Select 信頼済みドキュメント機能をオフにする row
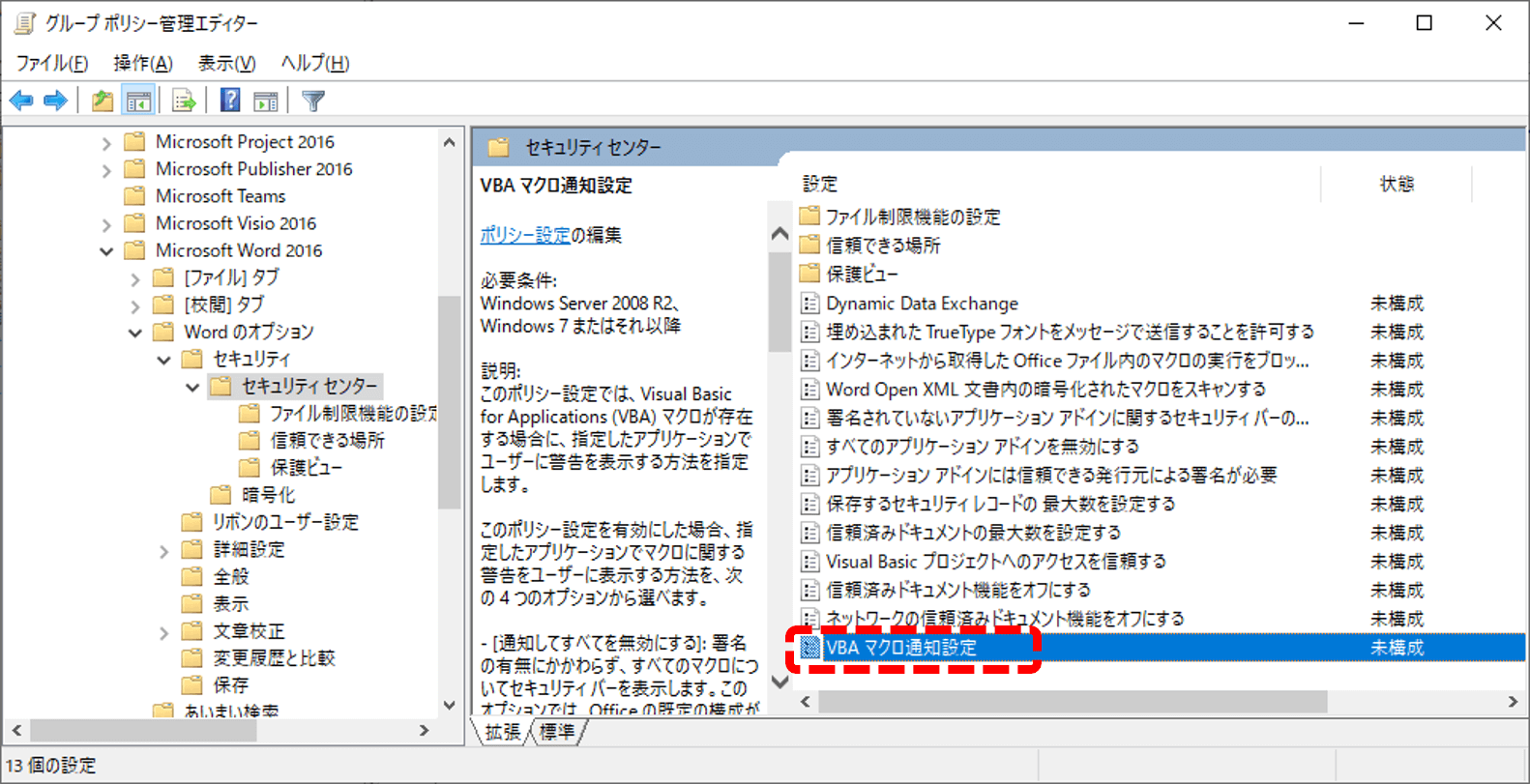Image resolution: width=1530 pixels, height=784 pixels. tap(1161, 590)
